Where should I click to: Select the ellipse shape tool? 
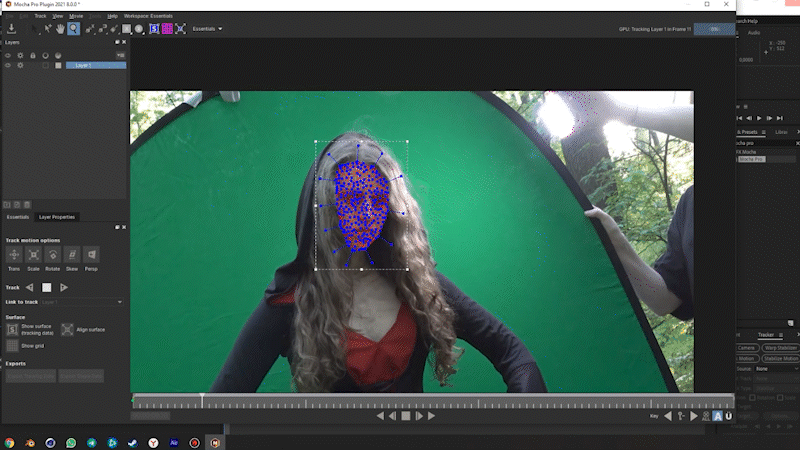click(139, 29)
